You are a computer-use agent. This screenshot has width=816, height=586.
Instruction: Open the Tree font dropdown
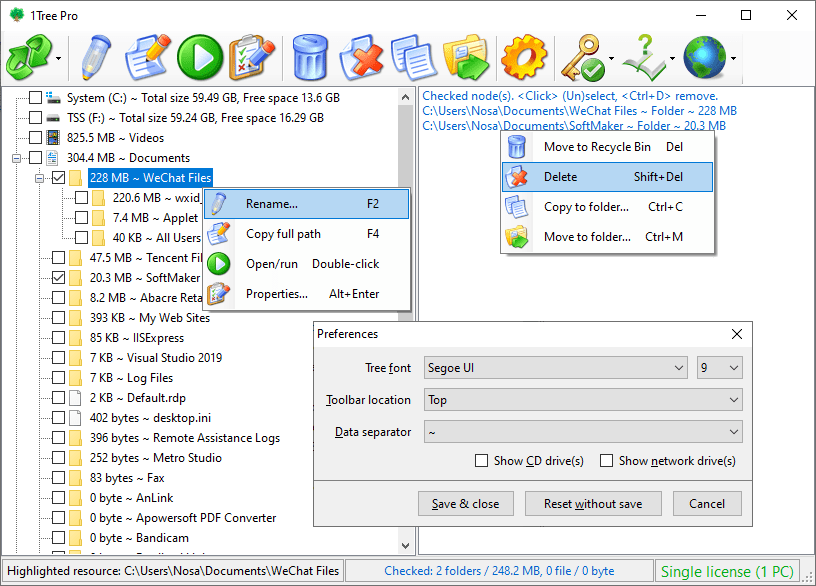pos(556,368)
